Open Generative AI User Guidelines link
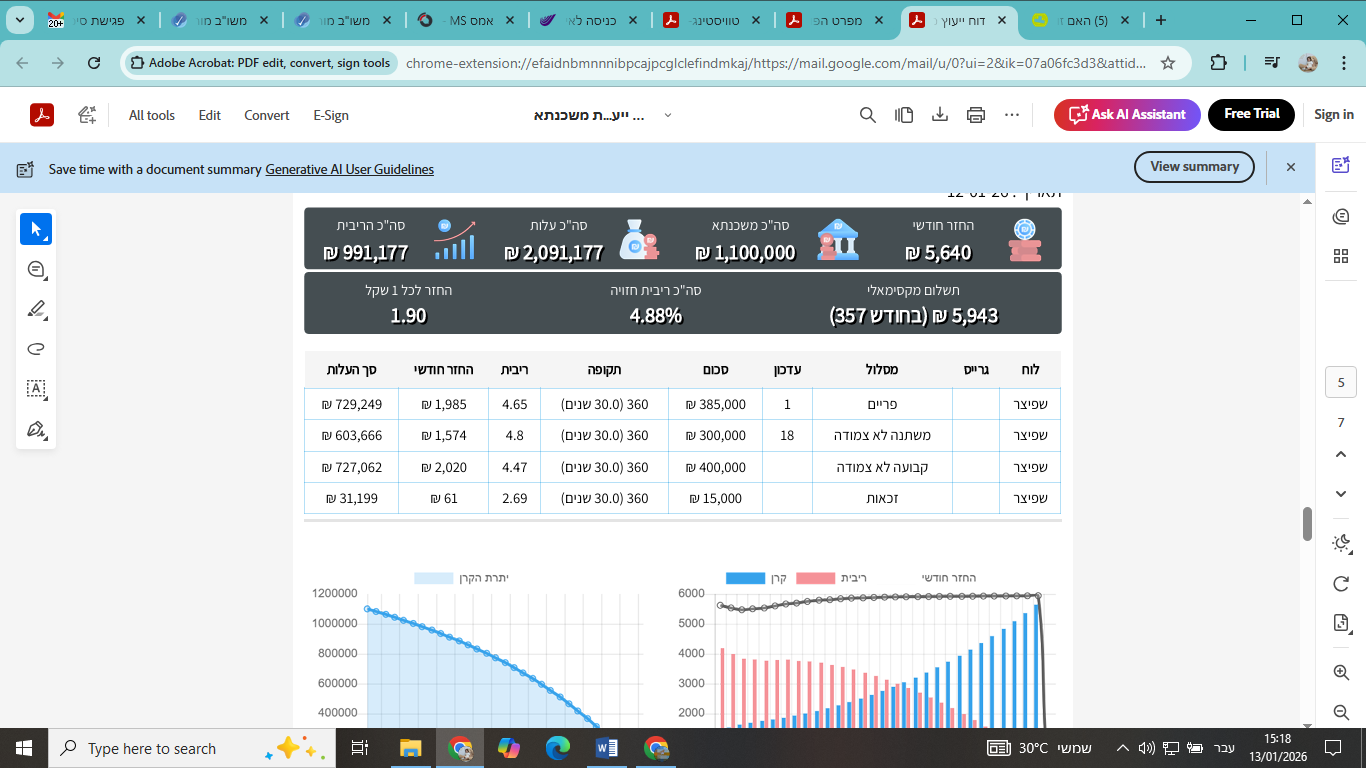Image resolution: width=1366 pixels, height=768 pixels. coord(349,169)
